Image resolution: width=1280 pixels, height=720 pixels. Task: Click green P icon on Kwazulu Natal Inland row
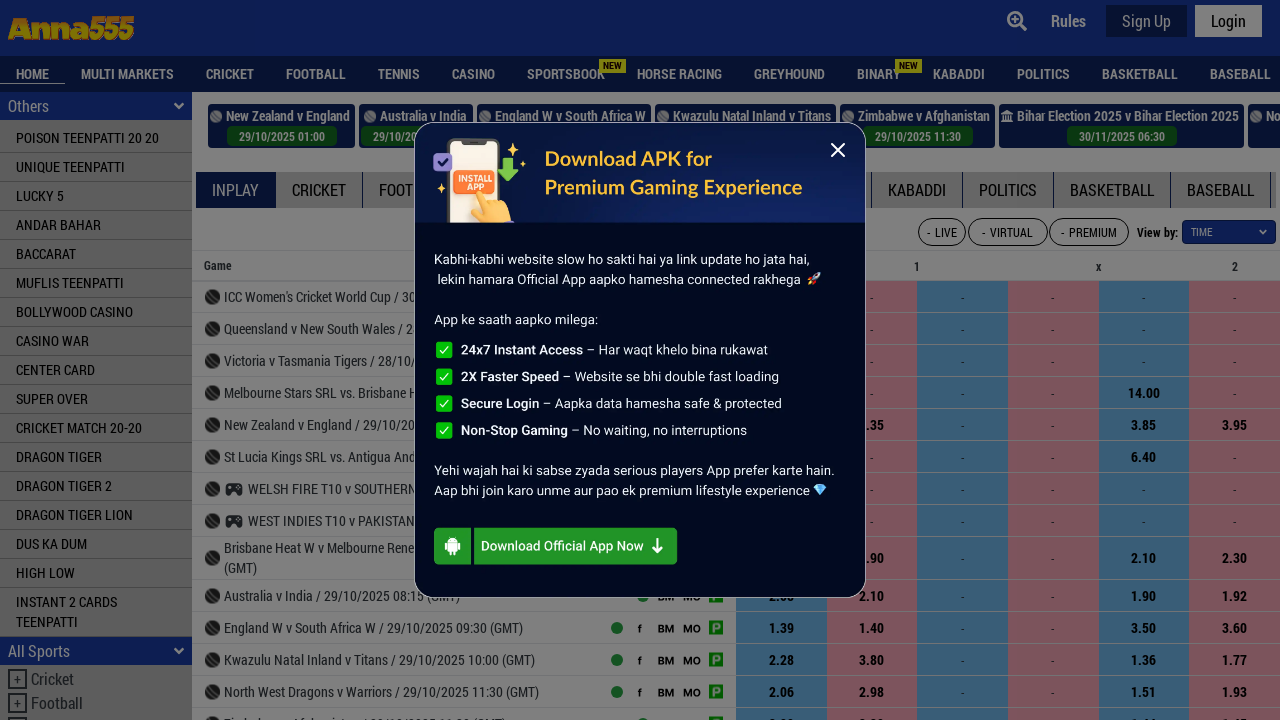(716, 660)
